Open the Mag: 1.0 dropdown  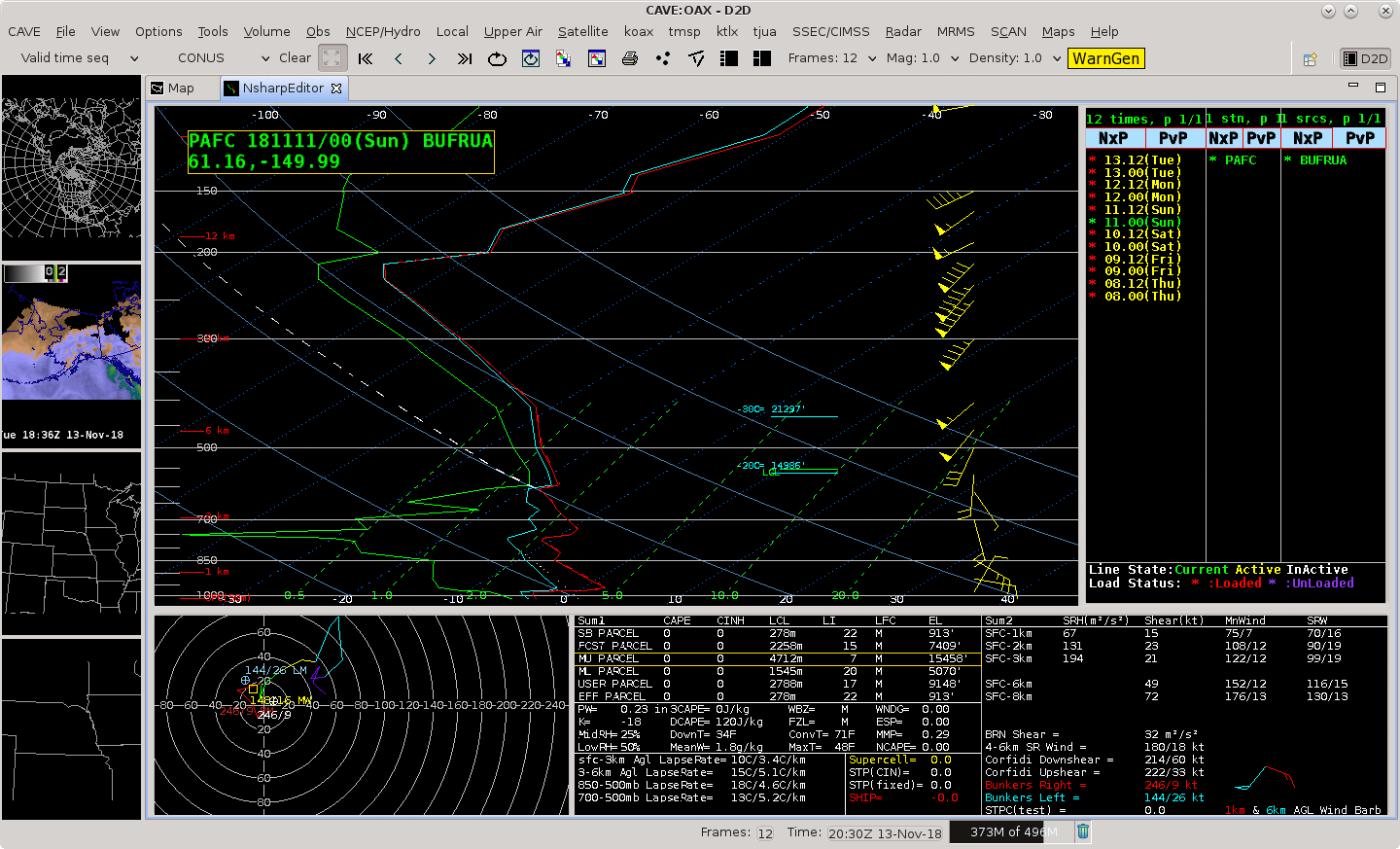[x=923, y=58]
